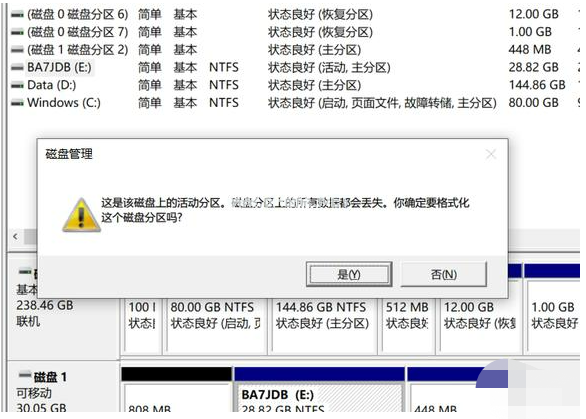This screenshot has height=419, width=586.
Task: Select the 808 MB unallocated block on disk 1
Action: tap(177, 397)
